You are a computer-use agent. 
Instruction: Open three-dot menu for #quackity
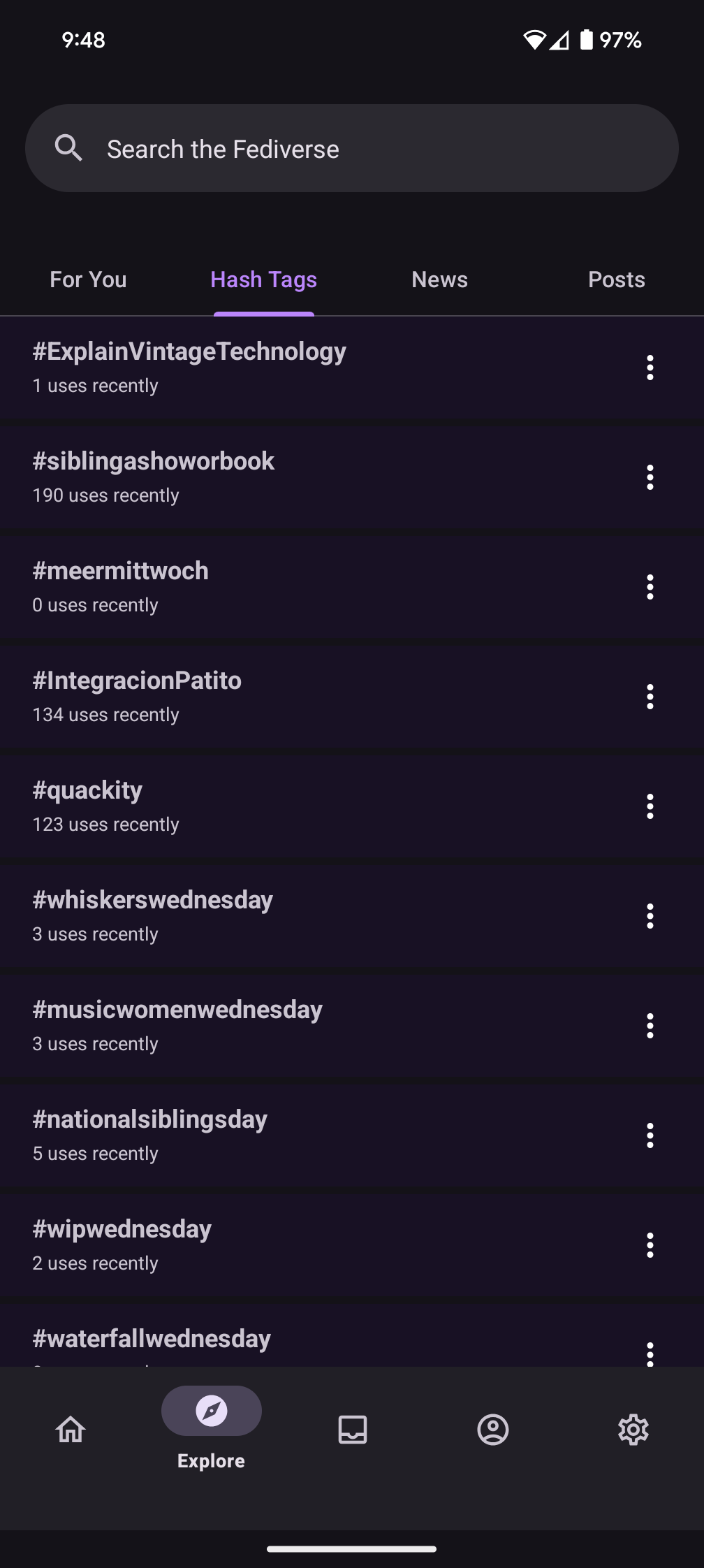pyautogui.click(x=650, y=806)
